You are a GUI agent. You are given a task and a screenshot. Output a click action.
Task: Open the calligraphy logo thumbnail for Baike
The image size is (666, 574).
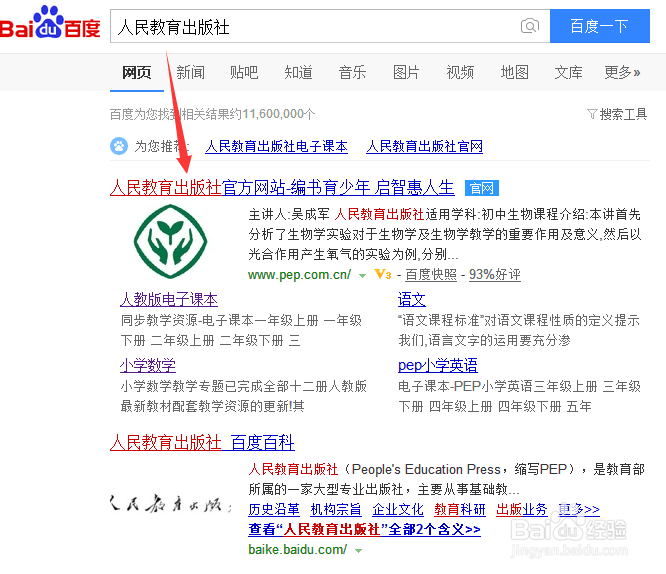tap(171, 504)
